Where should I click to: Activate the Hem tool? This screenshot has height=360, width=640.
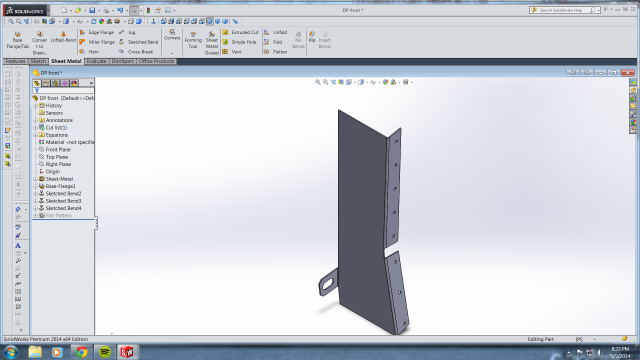[89, 52]
